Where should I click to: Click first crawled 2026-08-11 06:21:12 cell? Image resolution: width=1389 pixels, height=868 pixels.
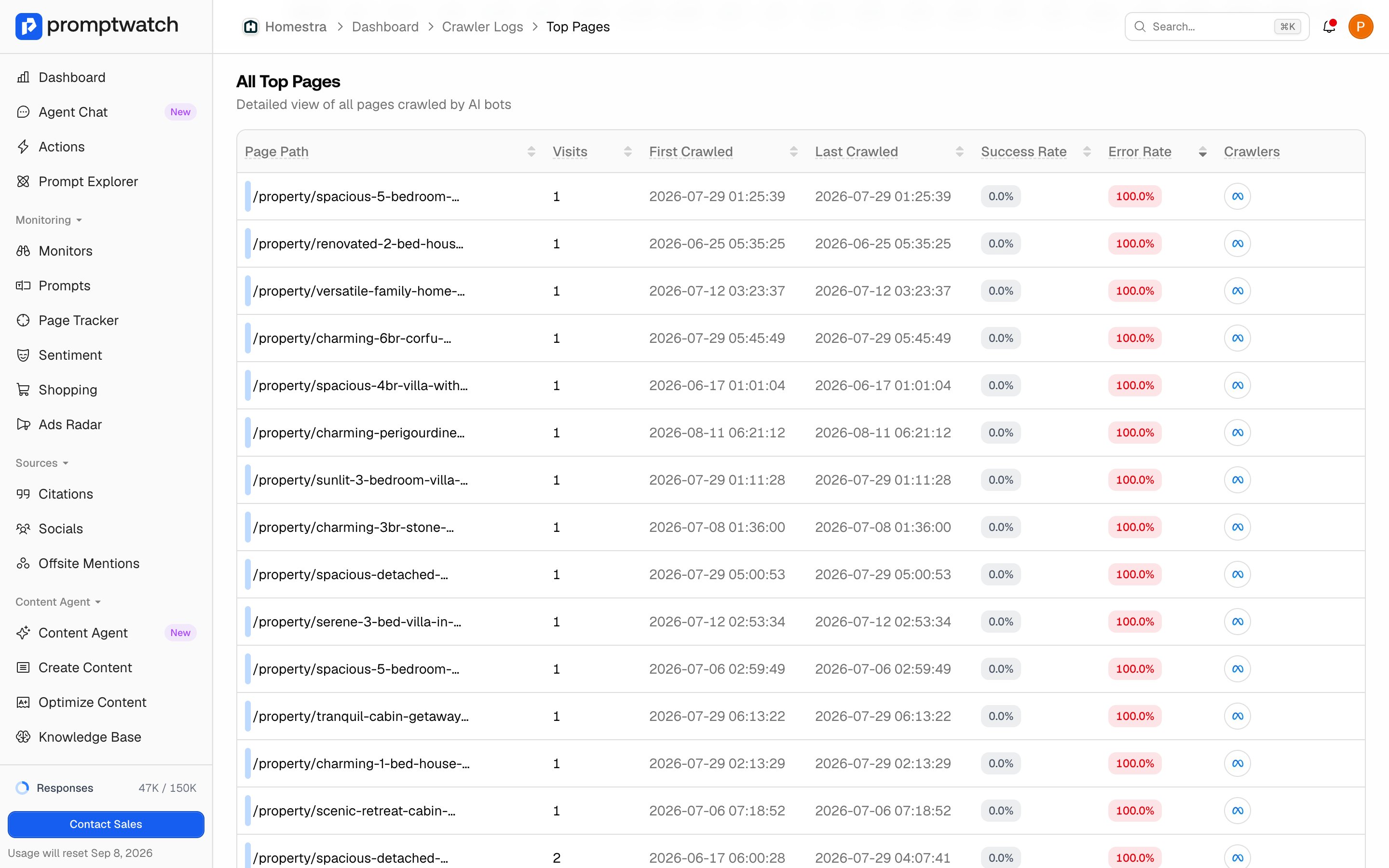[x=717, y=433]
